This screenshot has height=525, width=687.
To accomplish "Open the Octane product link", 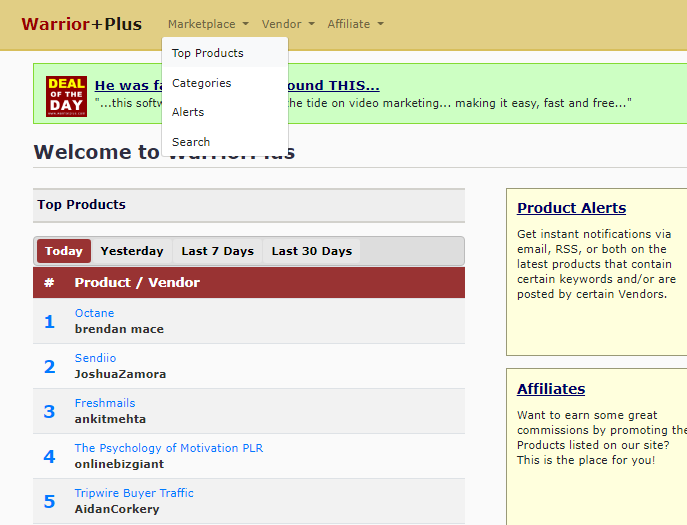I will point(94,313).
